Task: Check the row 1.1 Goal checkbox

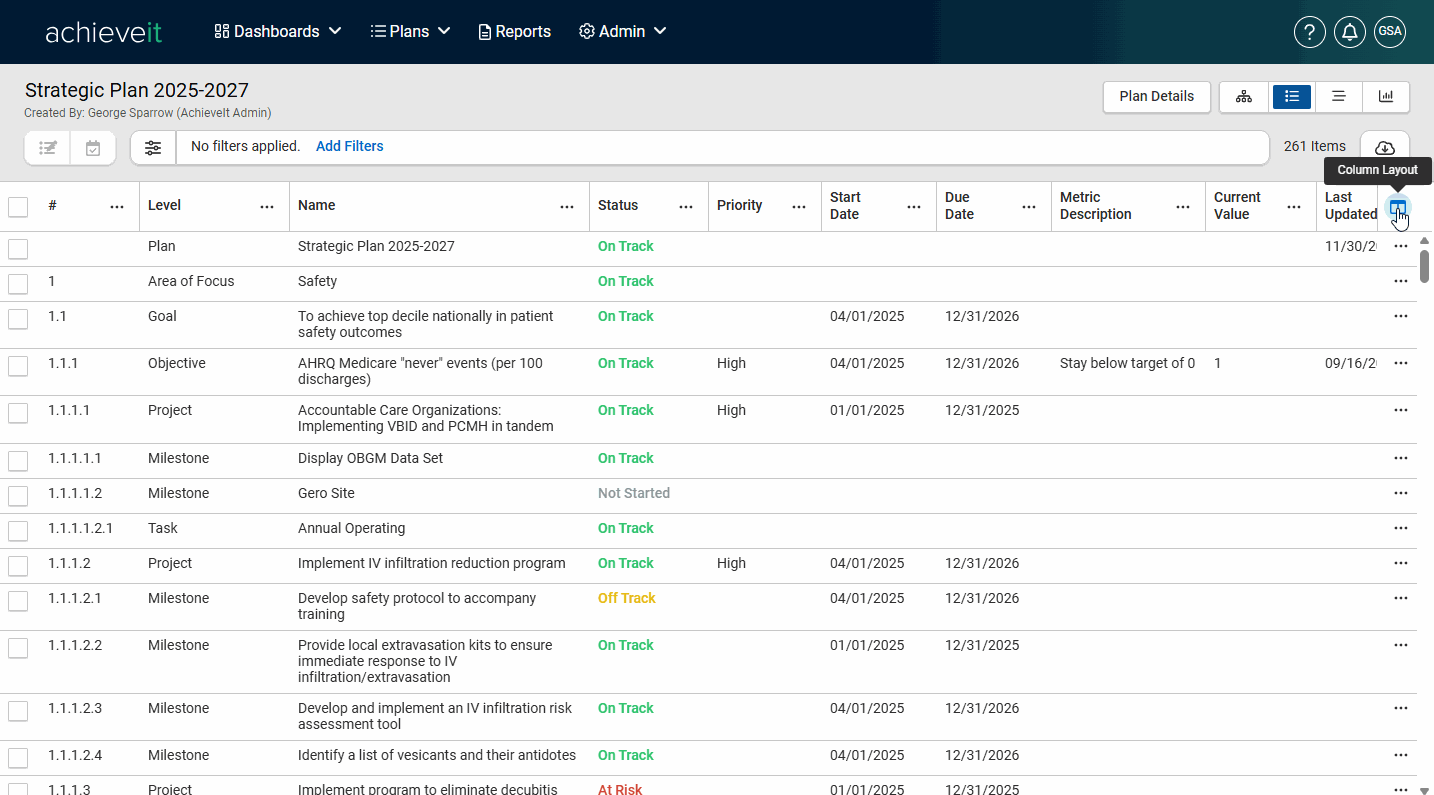Action: [18, 319]
